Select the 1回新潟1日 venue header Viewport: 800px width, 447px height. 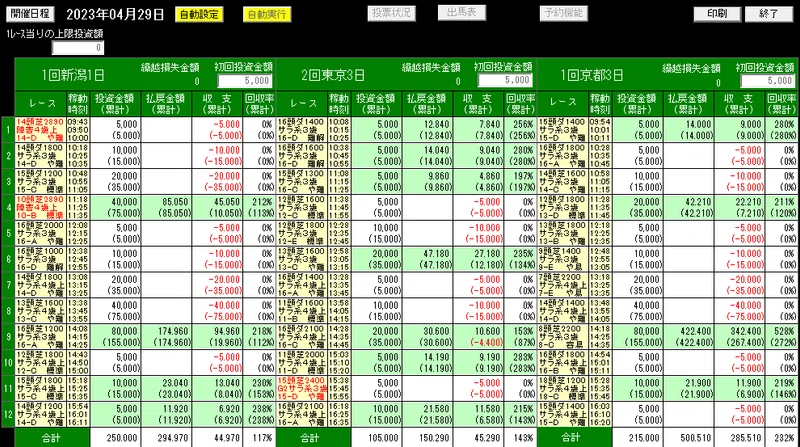tap(73, 76)
